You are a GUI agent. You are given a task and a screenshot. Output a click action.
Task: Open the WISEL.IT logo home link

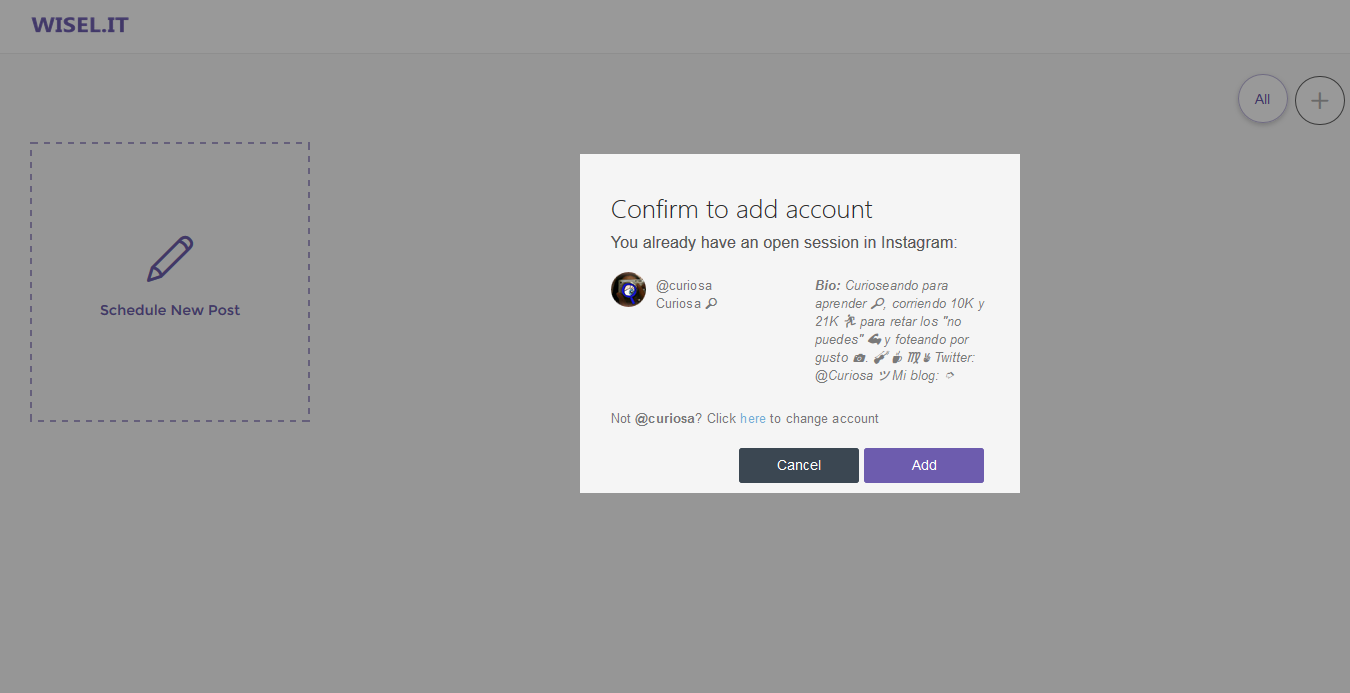(80, 25)
